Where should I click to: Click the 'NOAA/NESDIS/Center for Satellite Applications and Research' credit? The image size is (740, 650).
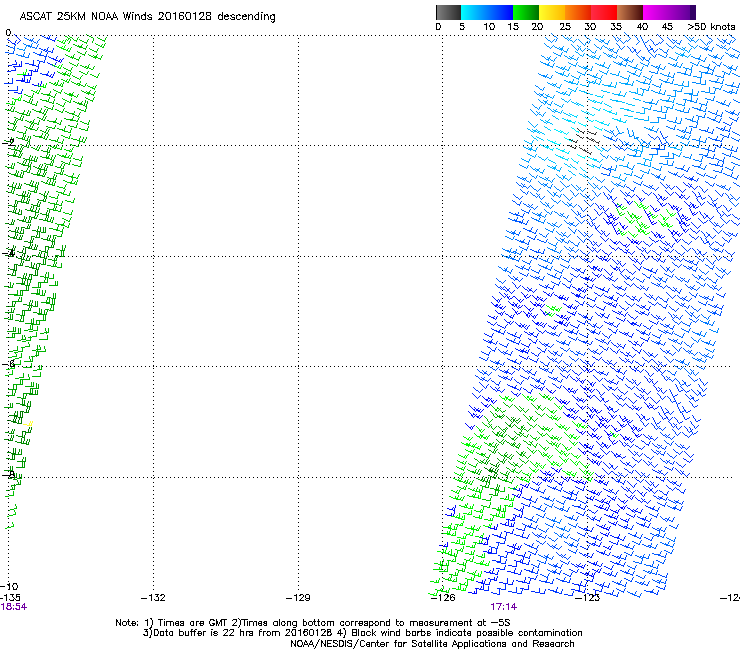click(432, 644)
